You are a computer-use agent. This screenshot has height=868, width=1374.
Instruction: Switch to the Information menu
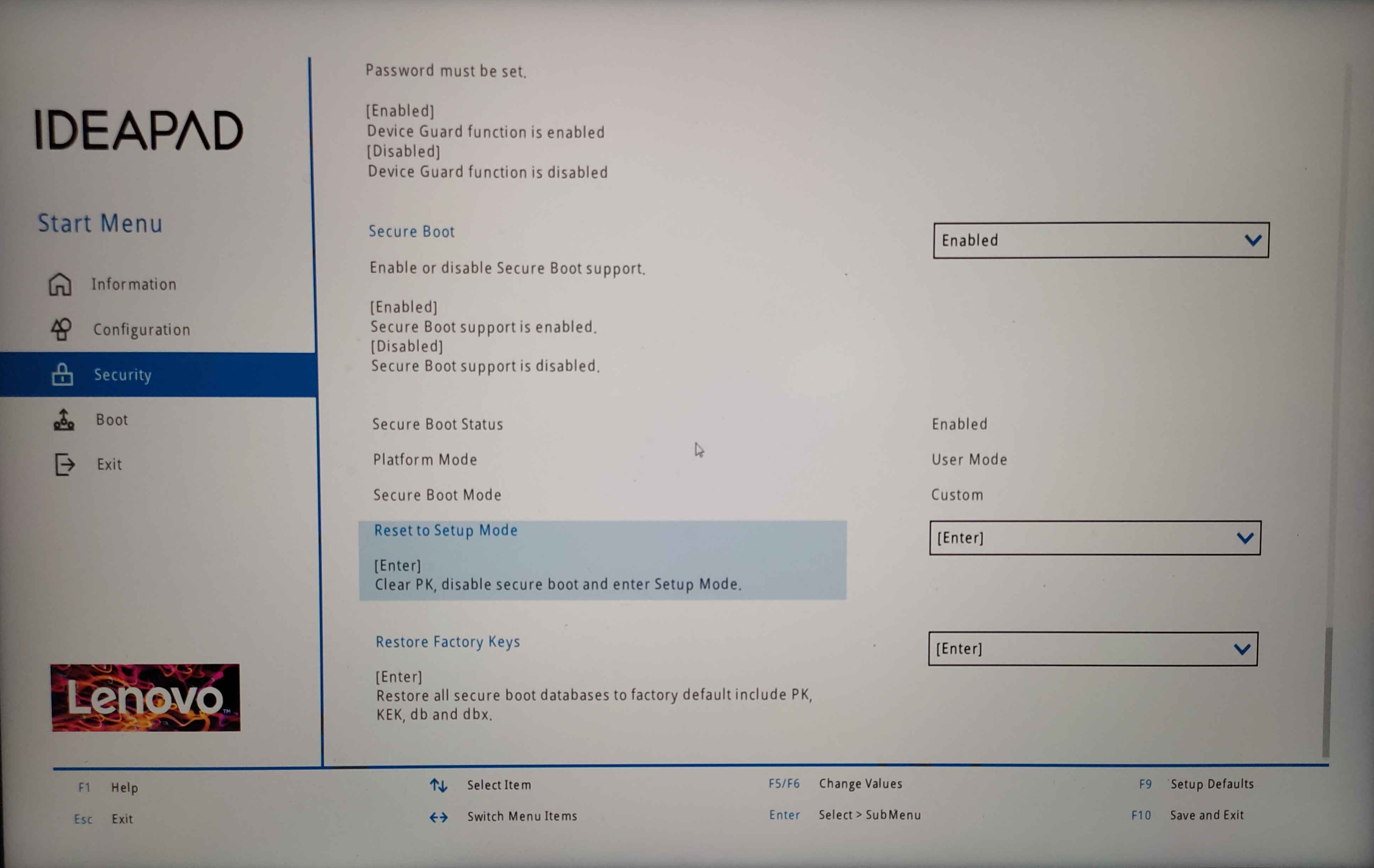[x=134, y=284]
